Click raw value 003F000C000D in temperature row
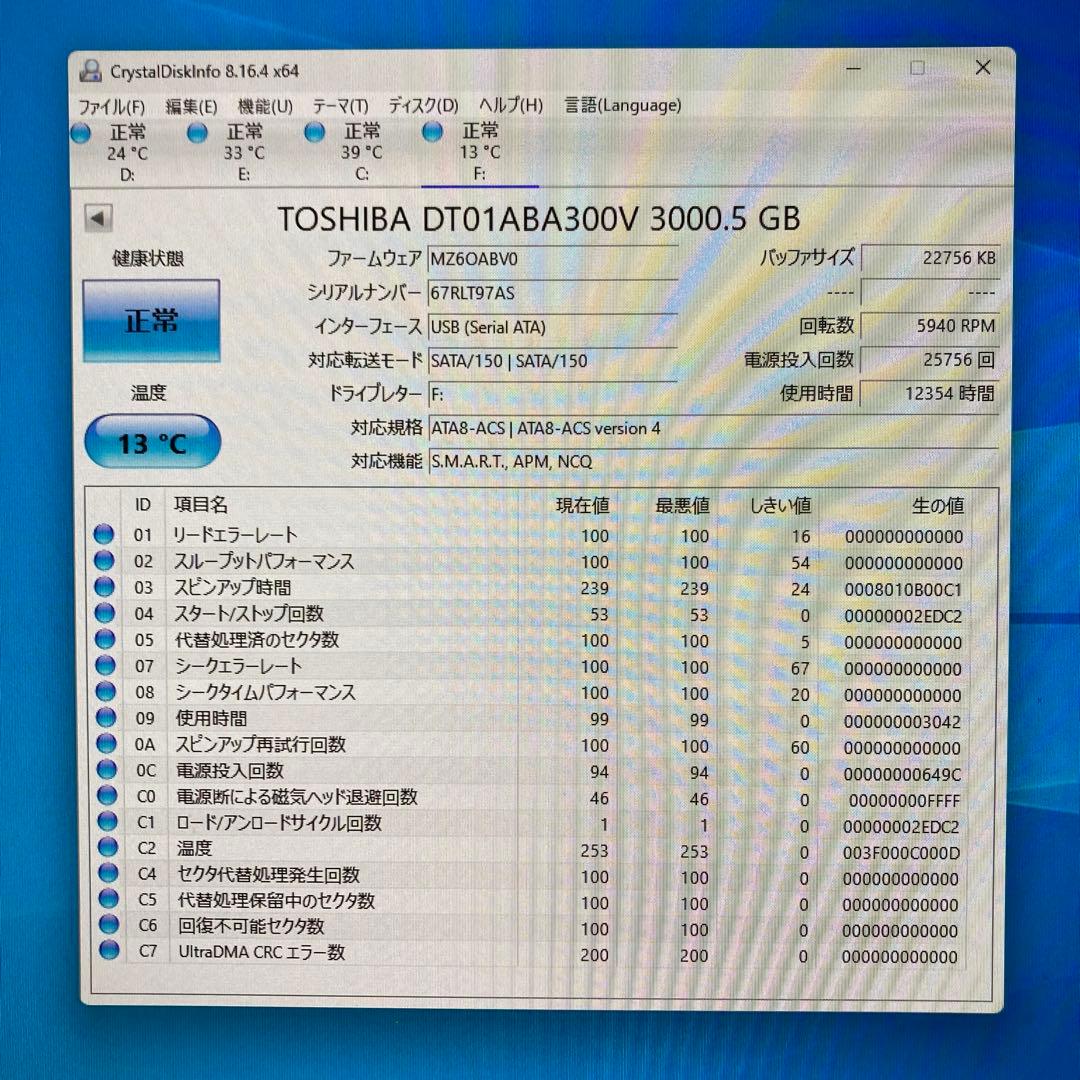The width and height of the screenshot is (1080, 1080). (901, 853)
